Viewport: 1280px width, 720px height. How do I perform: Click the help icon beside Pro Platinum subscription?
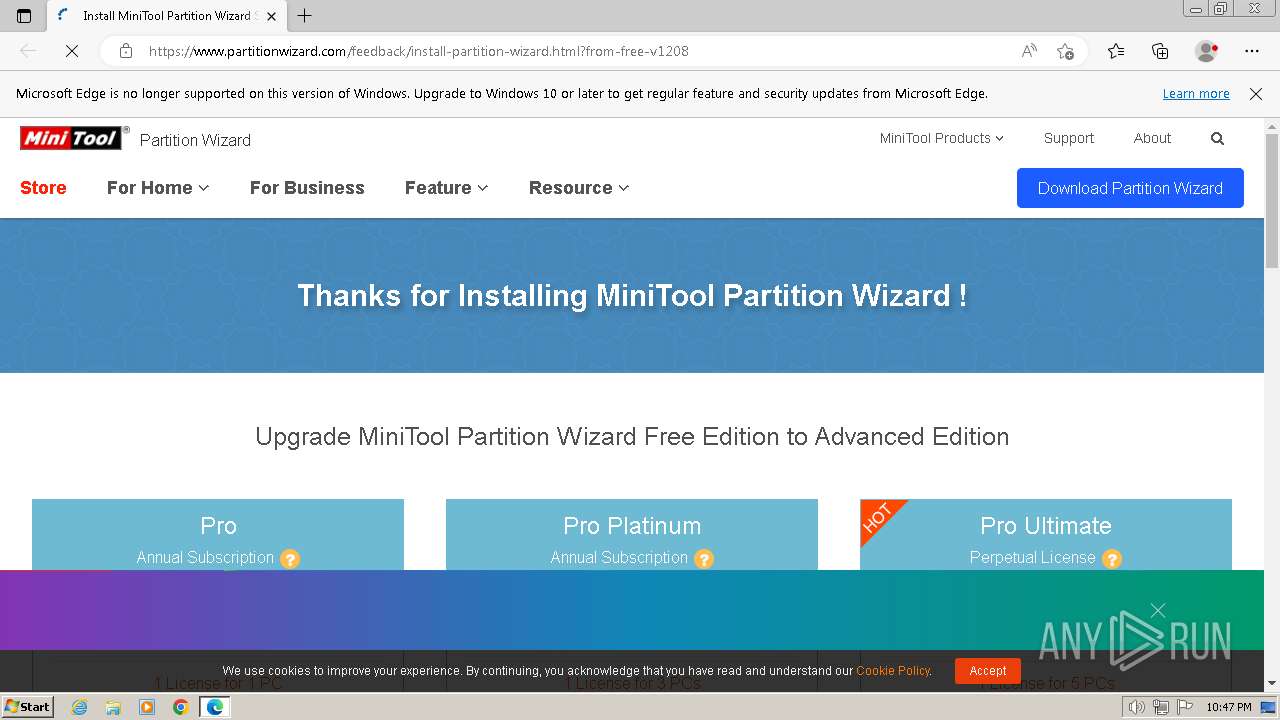pos(704,559)
